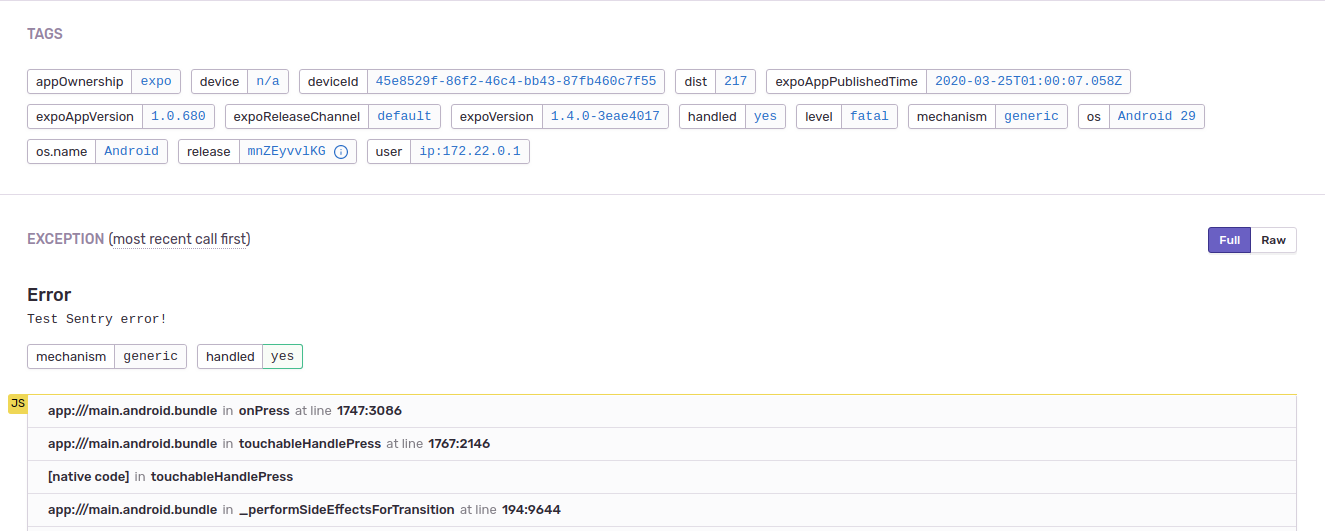Click the os.name tag key

click(x=62, y=152)
